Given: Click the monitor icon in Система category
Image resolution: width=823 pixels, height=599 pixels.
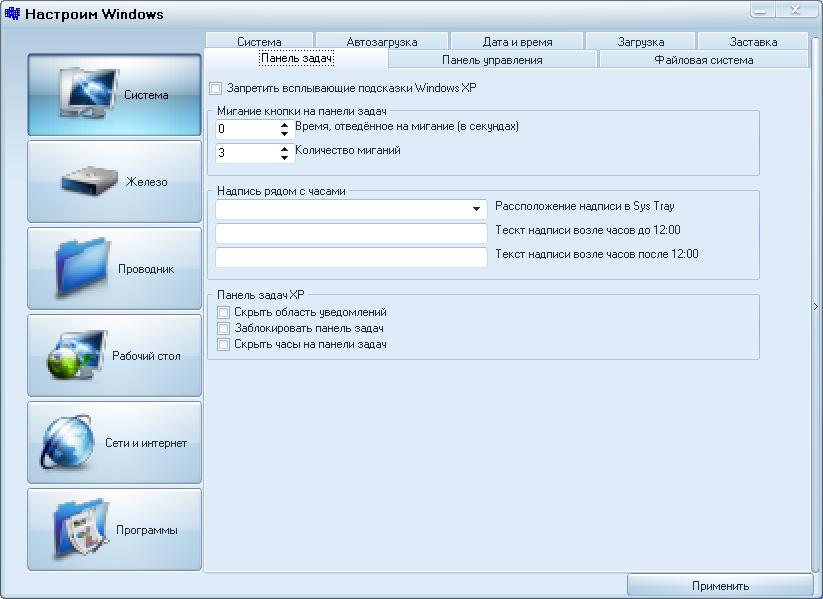Looking at the screenshot, I should (88, 93).
